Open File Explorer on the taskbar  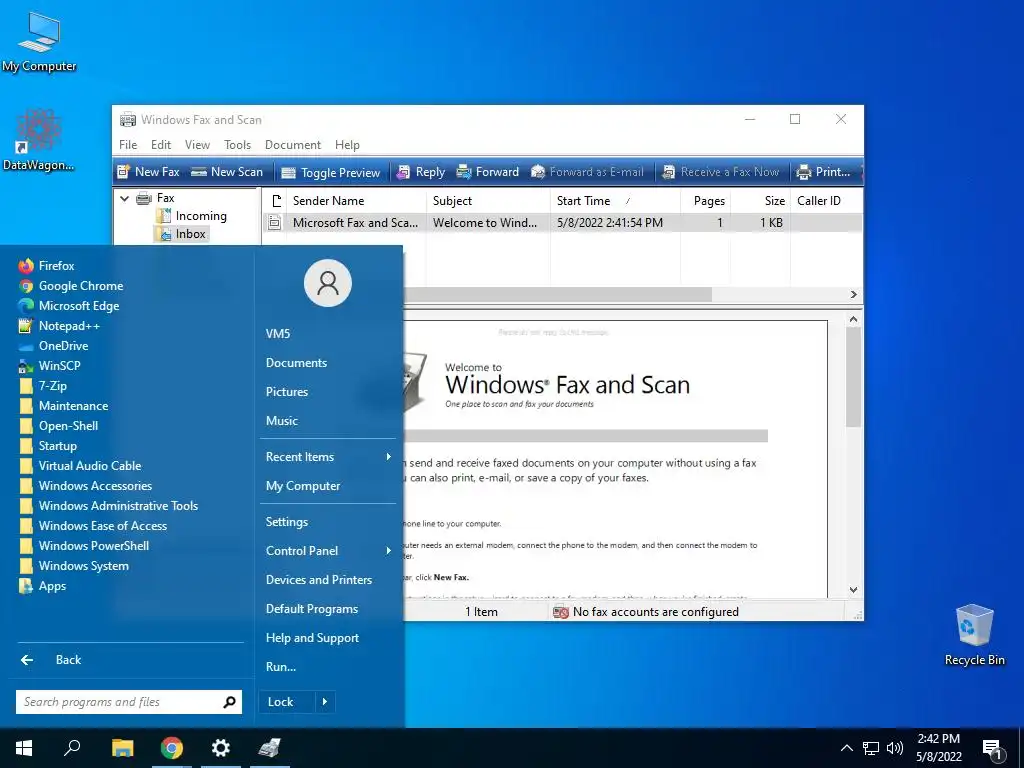[122, 748]
